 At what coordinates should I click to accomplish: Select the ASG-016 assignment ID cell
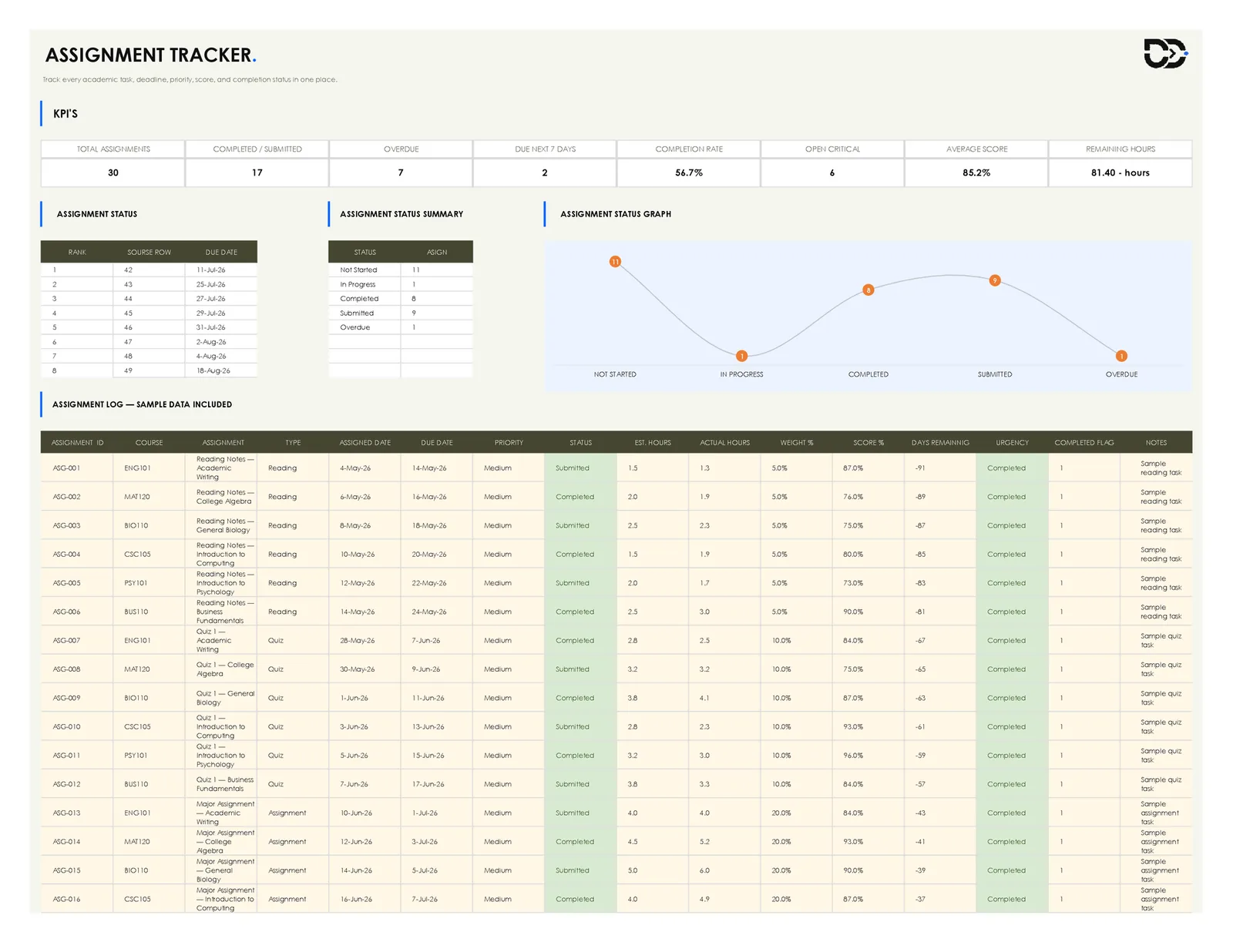click(x=77, y=900)
